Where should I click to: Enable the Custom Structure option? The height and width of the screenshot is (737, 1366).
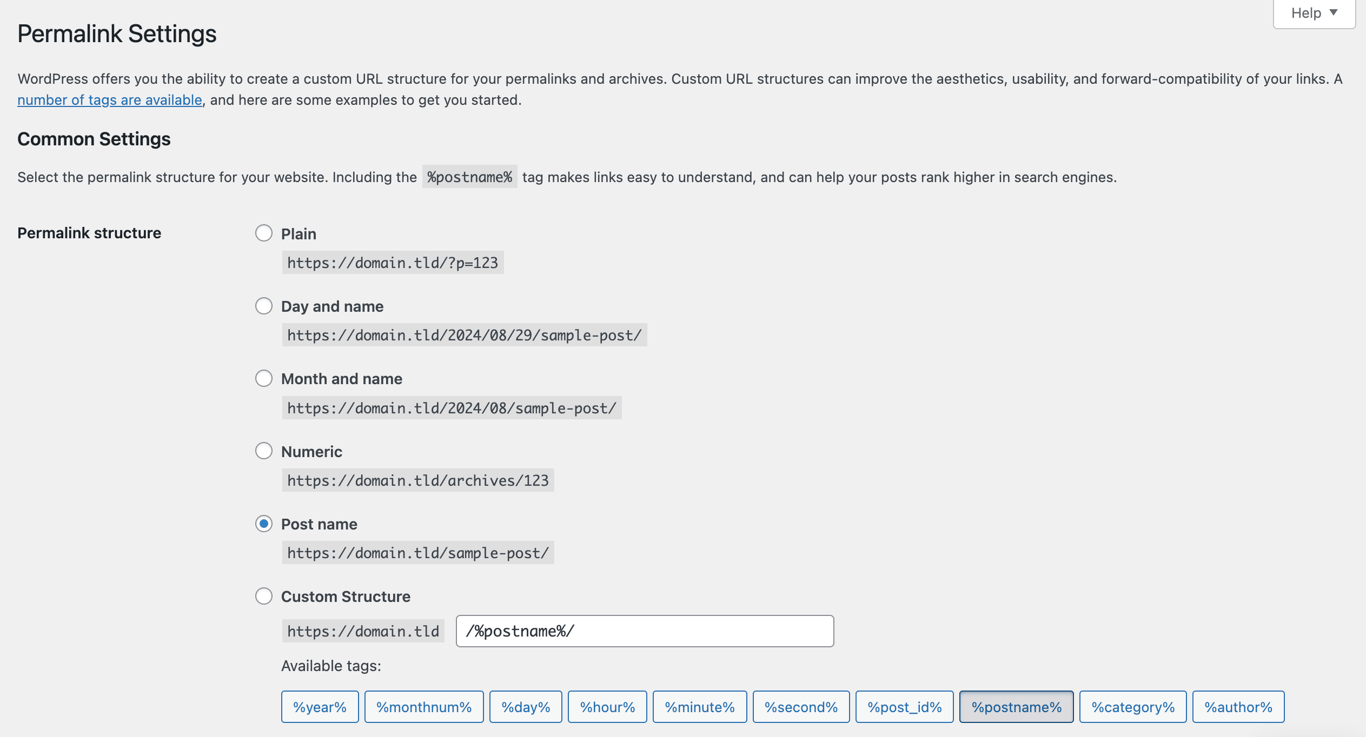click(x=263, y=595)
